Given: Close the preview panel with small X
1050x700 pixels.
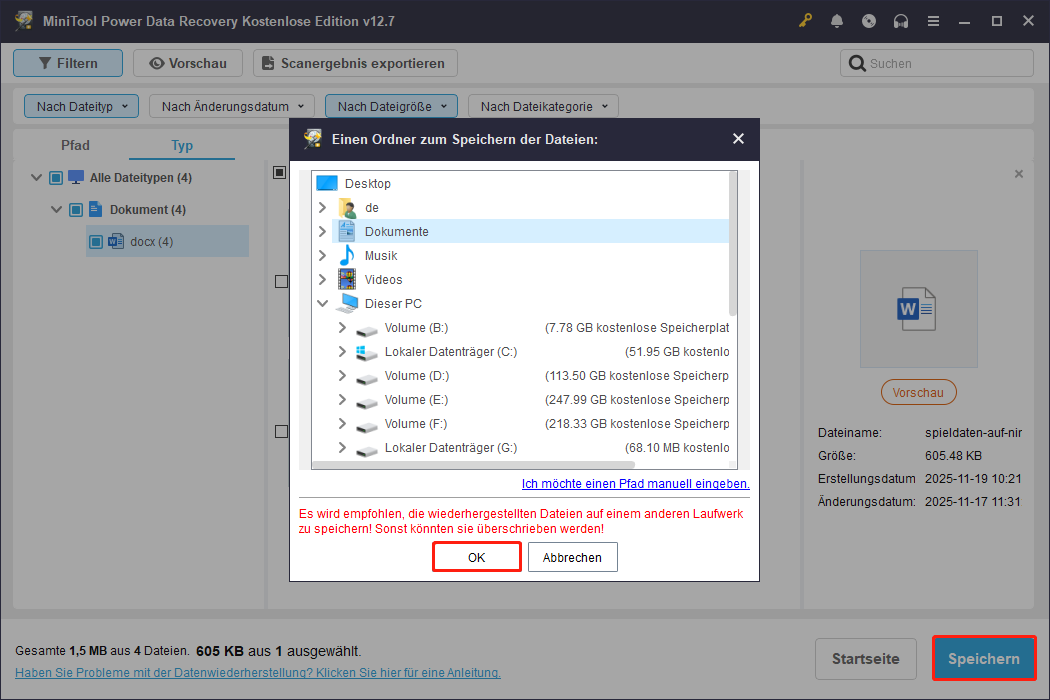Looking at the screenshot, I should (1019, 174).
